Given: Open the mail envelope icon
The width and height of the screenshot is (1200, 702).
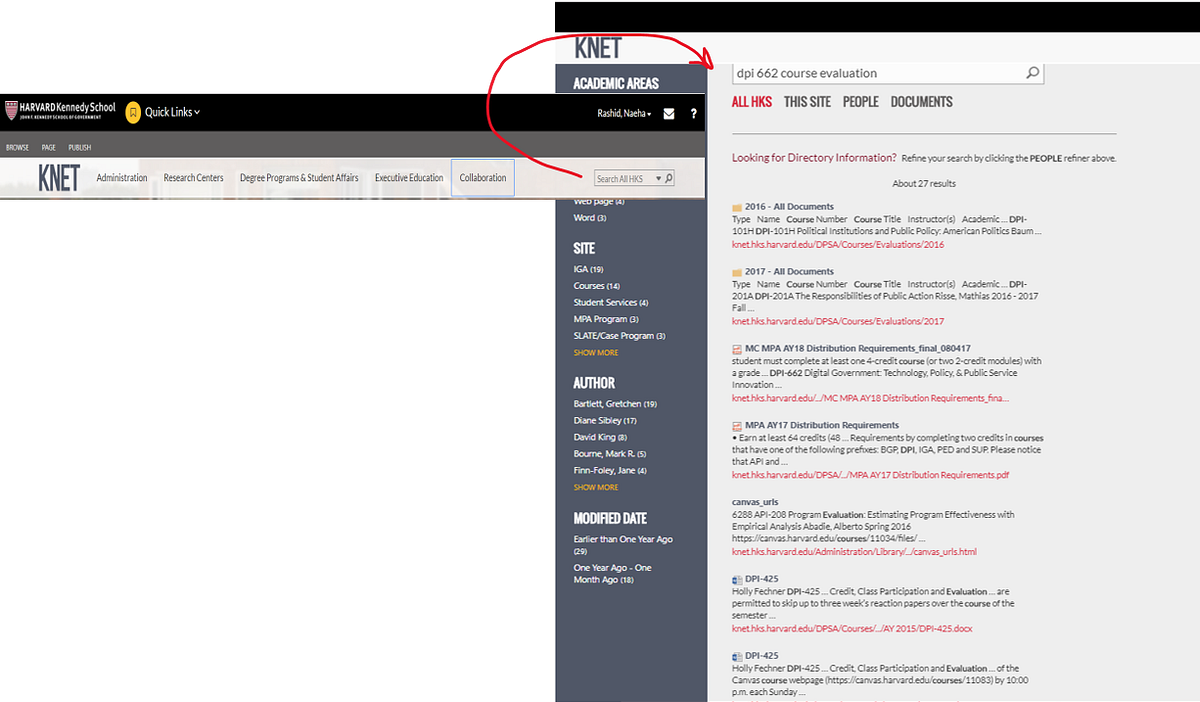Looking at the screenshot, I should pos(669,114).
